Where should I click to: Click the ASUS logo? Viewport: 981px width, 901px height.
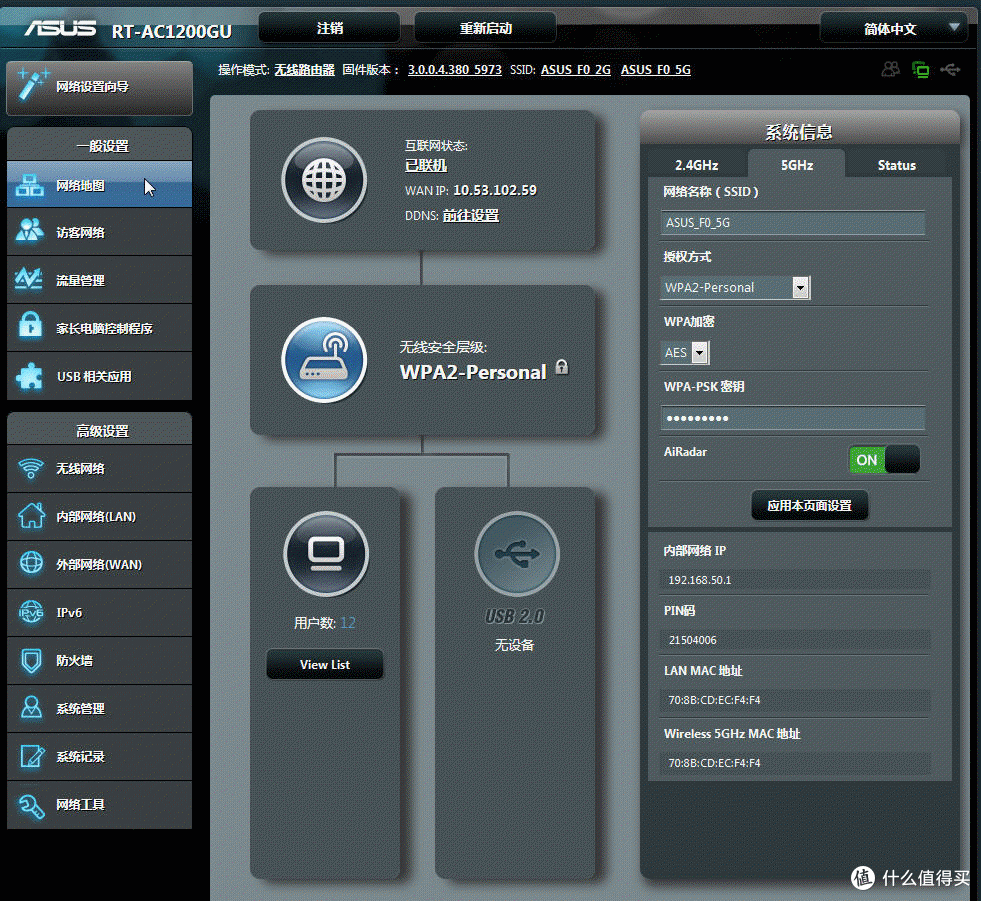pos(60,28)
